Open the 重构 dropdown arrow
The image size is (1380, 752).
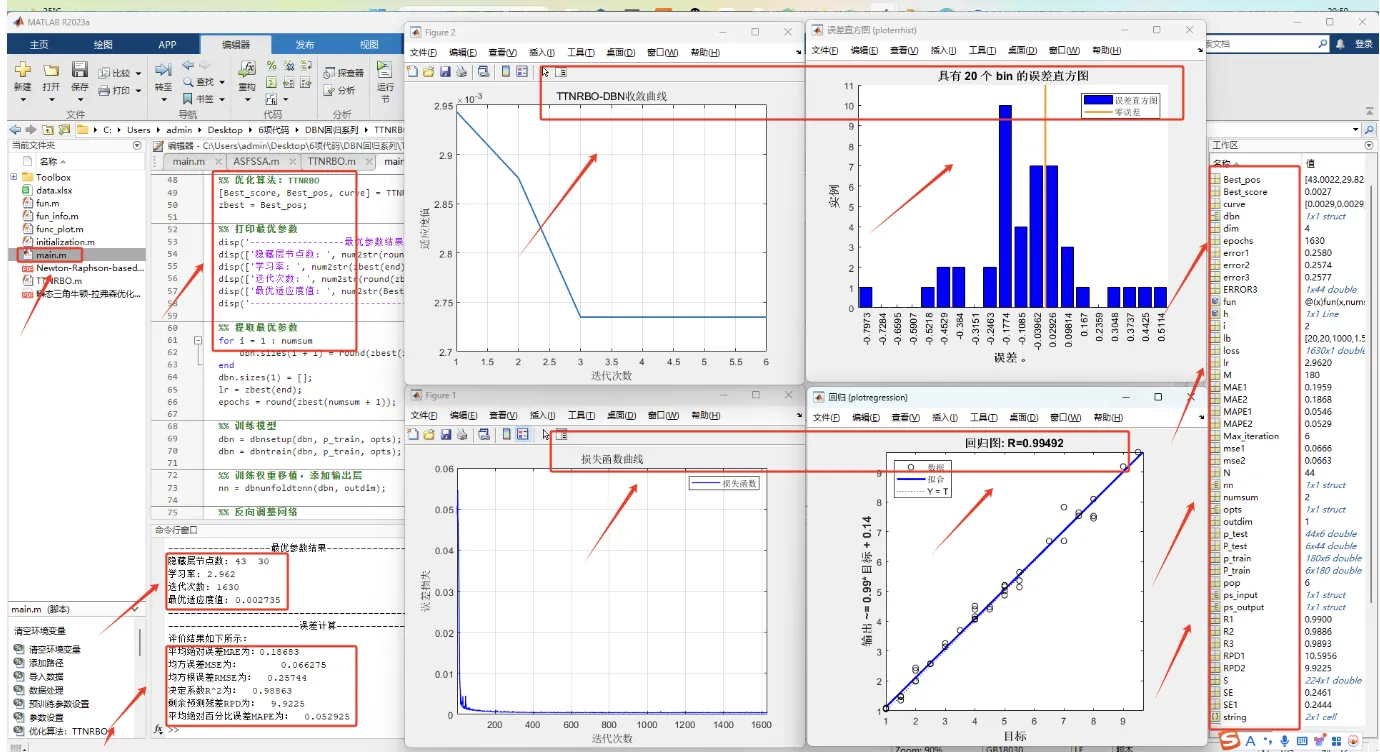(x=246, y=98)
